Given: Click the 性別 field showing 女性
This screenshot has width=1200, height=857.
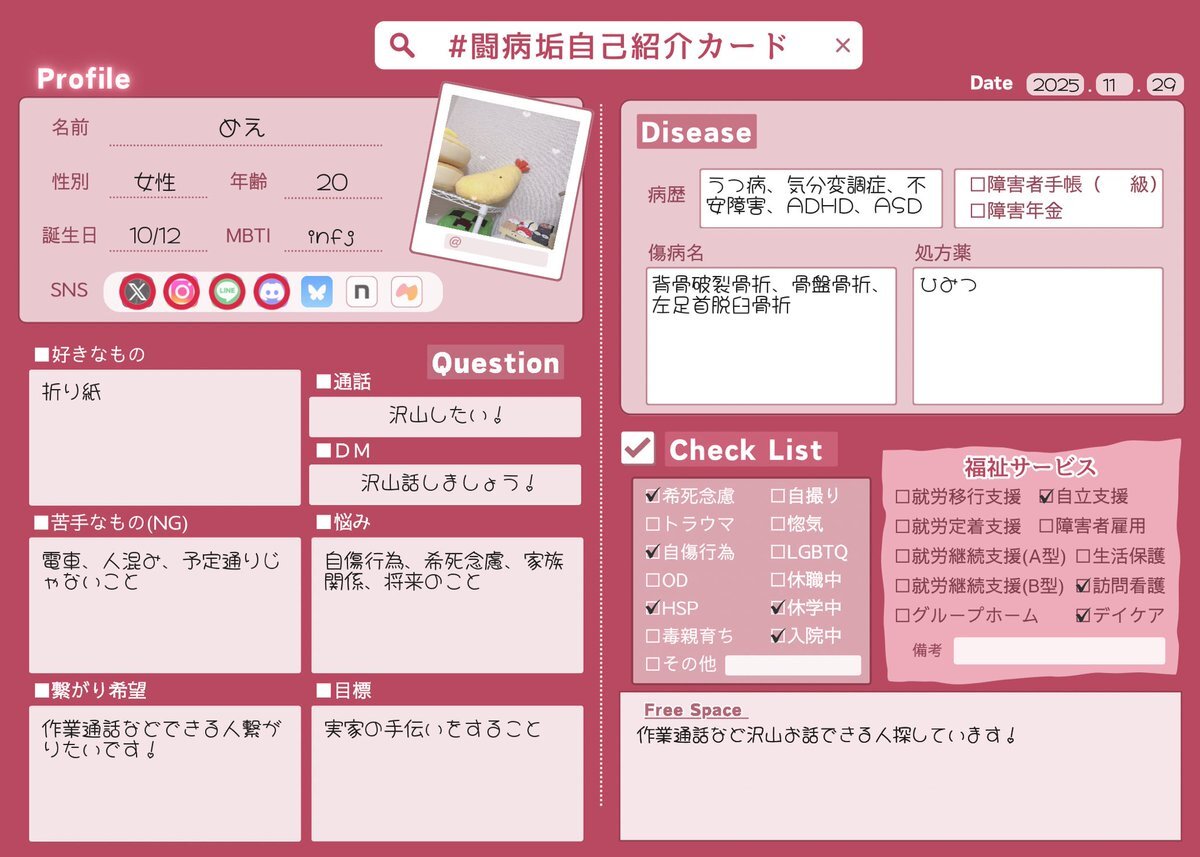Looking at the screenshot, I should pos(156,183).
